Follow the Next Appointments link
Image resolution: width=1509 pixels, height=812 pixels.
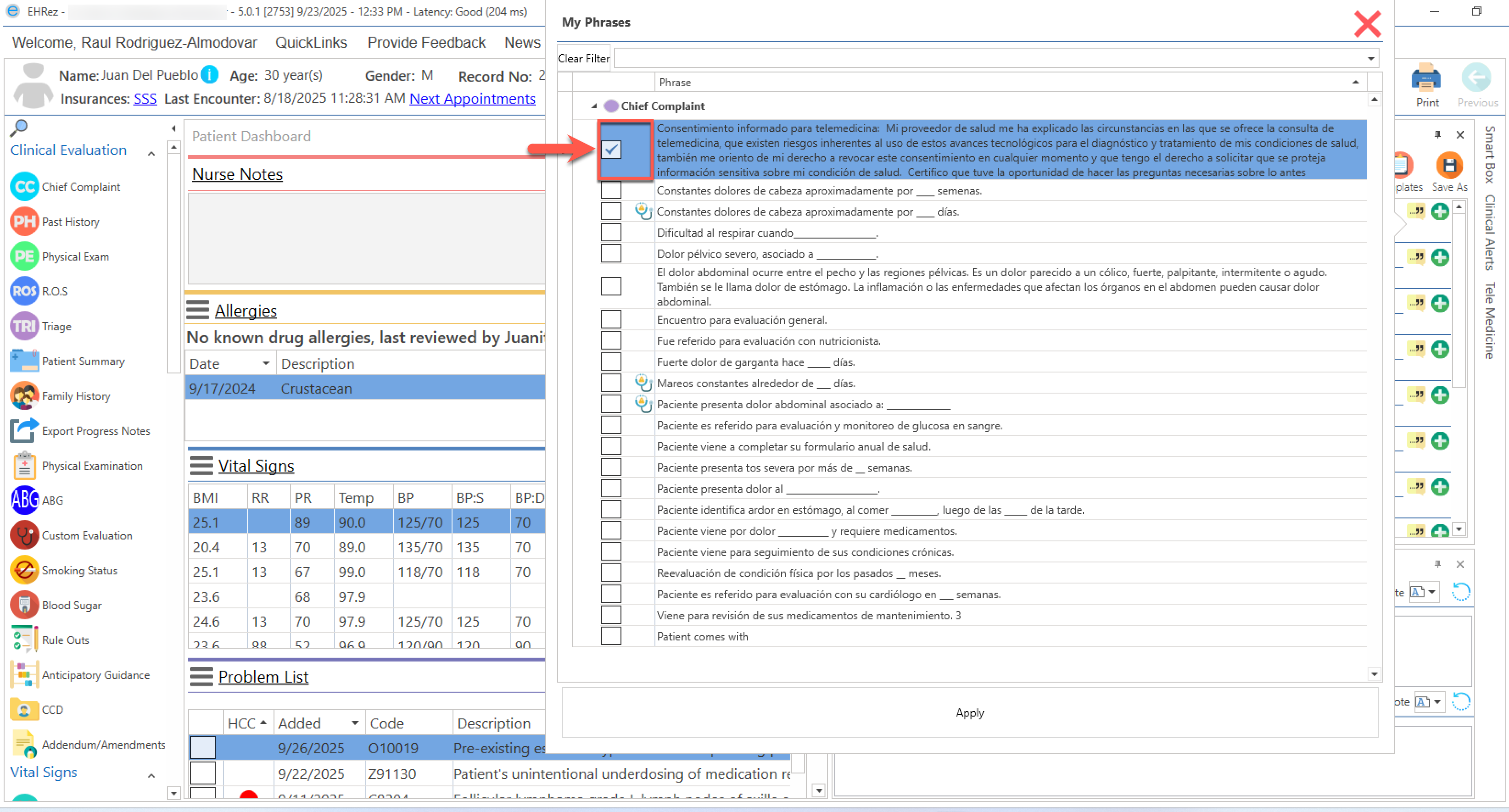coord(472,98)
